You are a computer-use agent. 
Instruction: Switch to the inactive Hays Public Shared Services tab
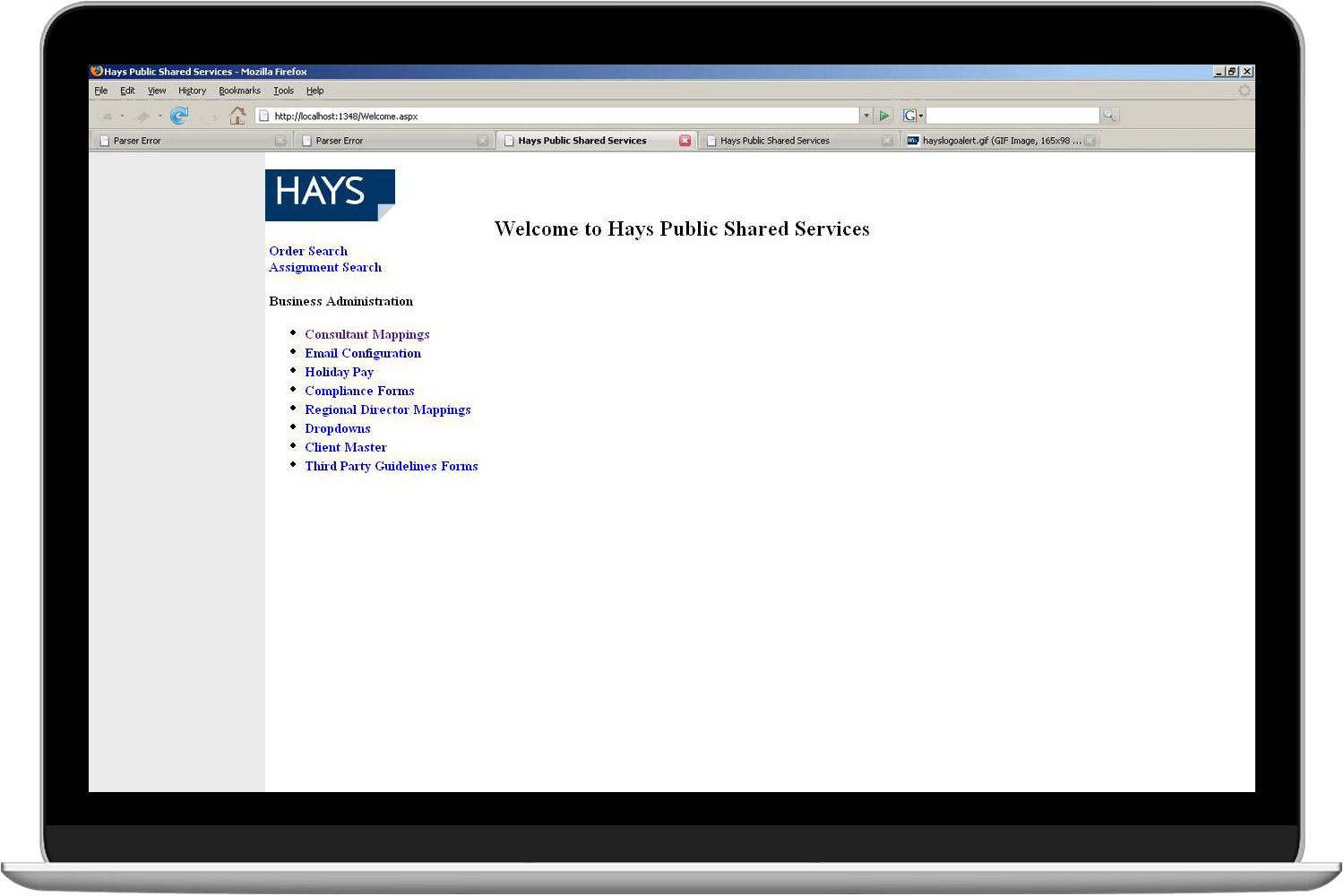[x=797, y=141]
